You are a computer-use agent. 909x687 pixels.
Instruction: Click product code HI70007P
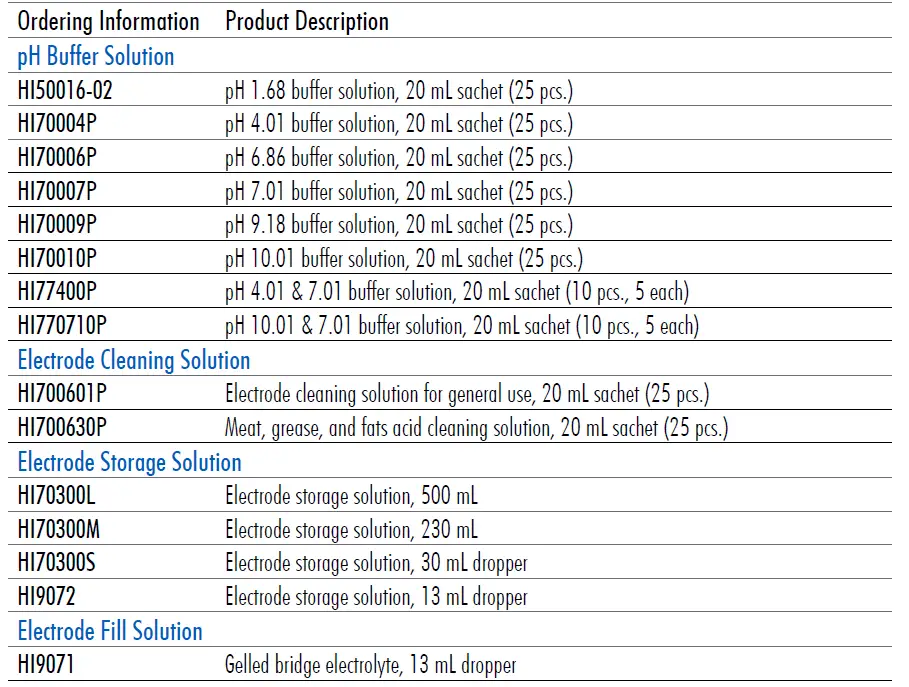click(x=58, y=192)
